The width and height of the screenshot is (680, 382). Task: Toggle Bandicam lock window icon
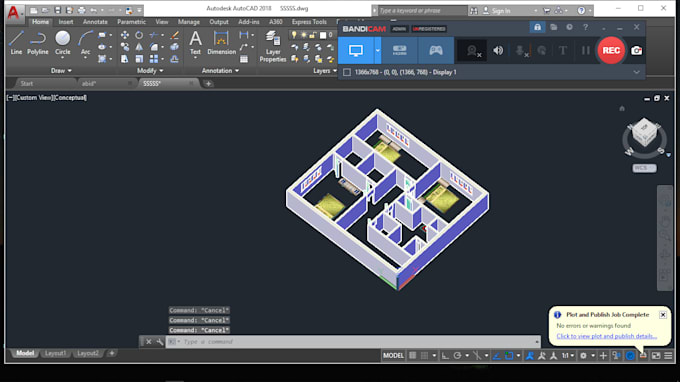[x=537, y=27]
